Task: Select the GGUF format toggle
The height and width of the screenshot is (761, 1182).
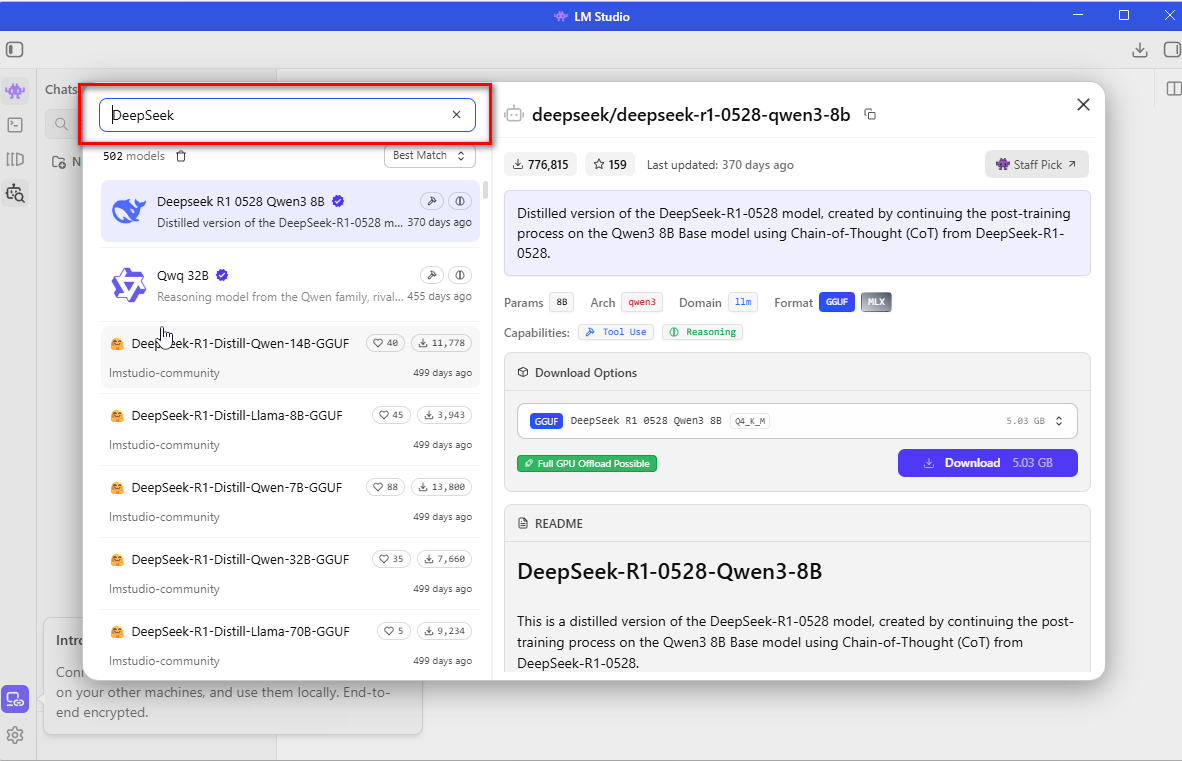Action: [837, 302]
